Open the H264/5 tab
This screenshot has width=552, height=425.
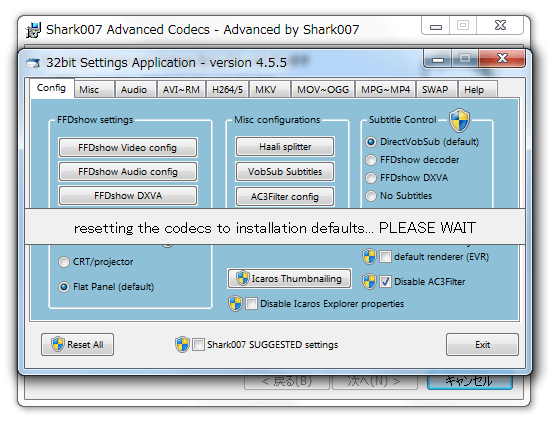[x=227, y=89]
